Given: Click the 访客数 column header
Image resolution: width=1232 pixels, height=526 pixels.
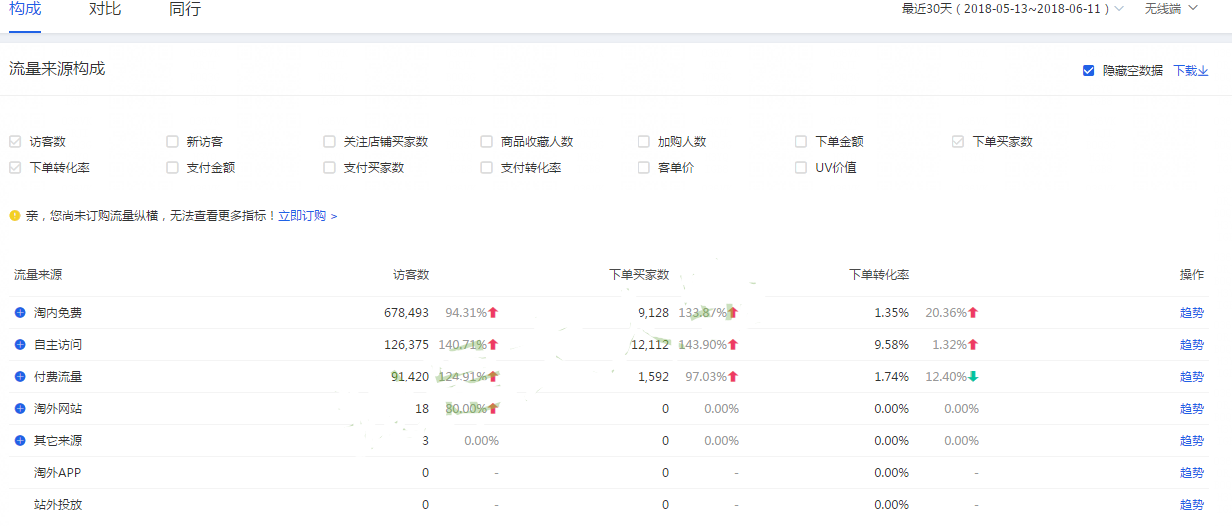Looking at the screenshot, I should pos(411,275).
